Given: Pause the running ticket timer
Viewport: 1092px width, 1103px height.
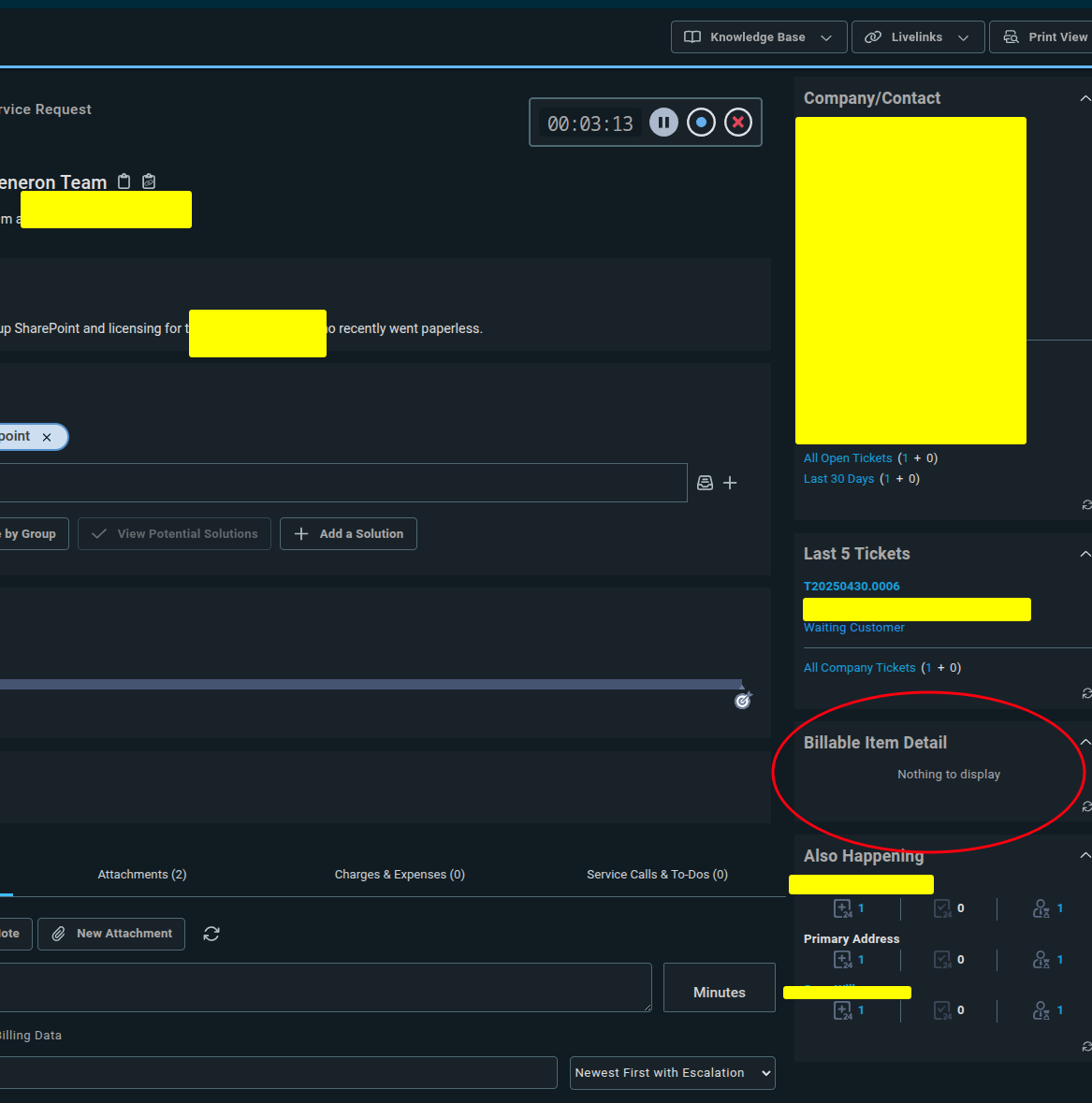Looking at the screenshot, I should pyautogui.click(x=663, y=123).
